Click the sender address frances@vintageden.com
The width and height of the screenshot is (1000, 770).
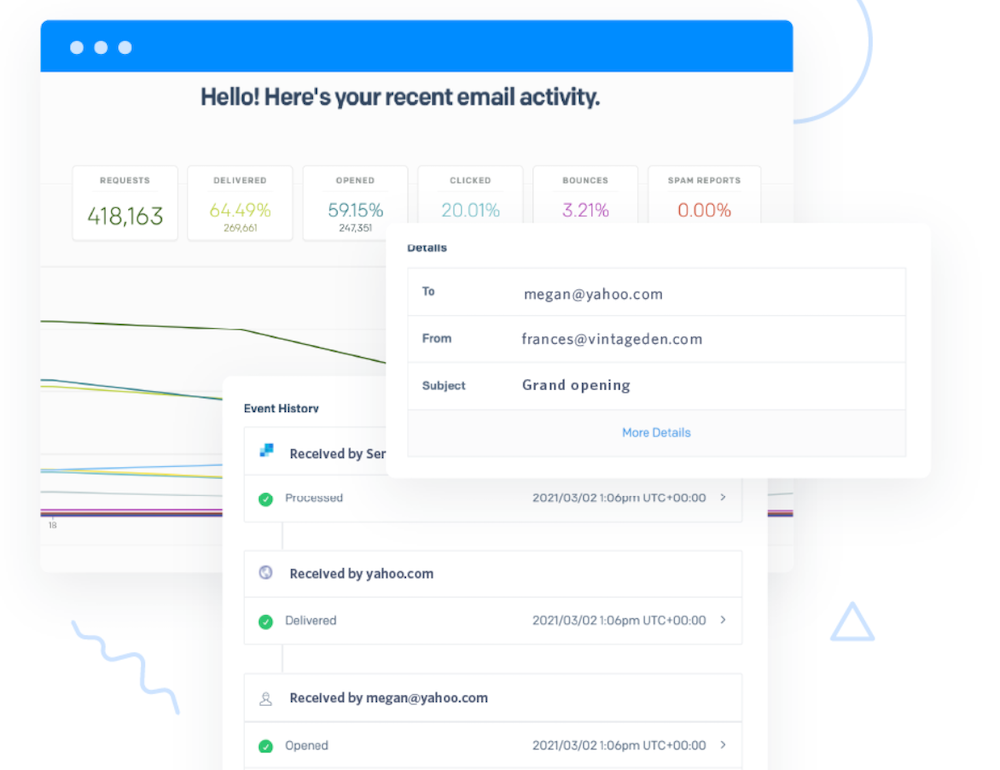click(x=612, y=339)
